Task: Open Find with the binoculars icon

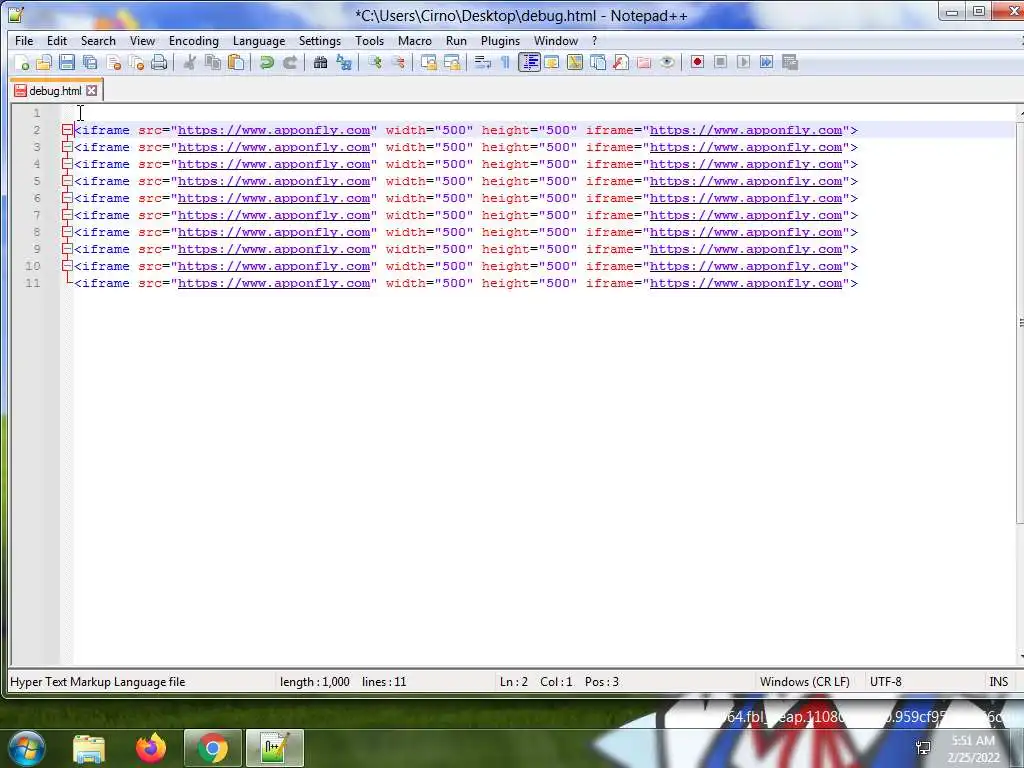Action: coord(321,63)
